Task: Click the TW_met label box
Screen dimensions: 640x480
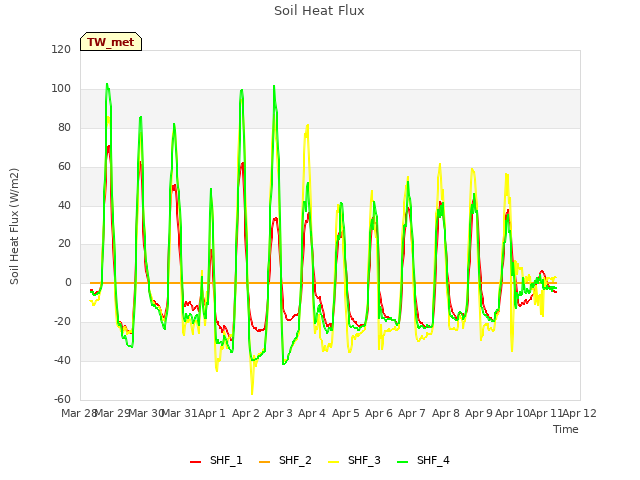Action: 111,42
